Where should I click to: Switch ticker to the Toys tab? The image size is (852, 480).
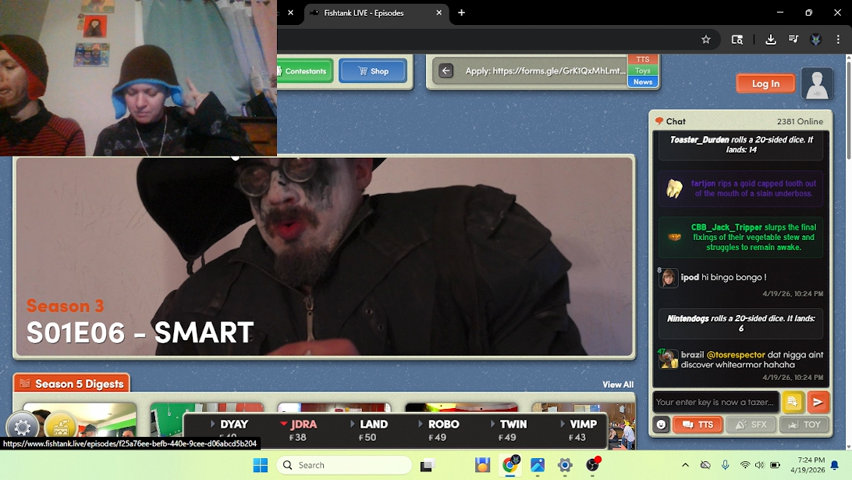[643, 71]
